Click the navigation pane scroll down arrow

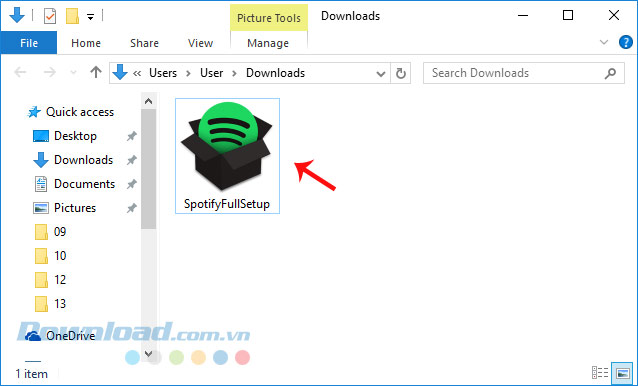(x=149, y=353)
